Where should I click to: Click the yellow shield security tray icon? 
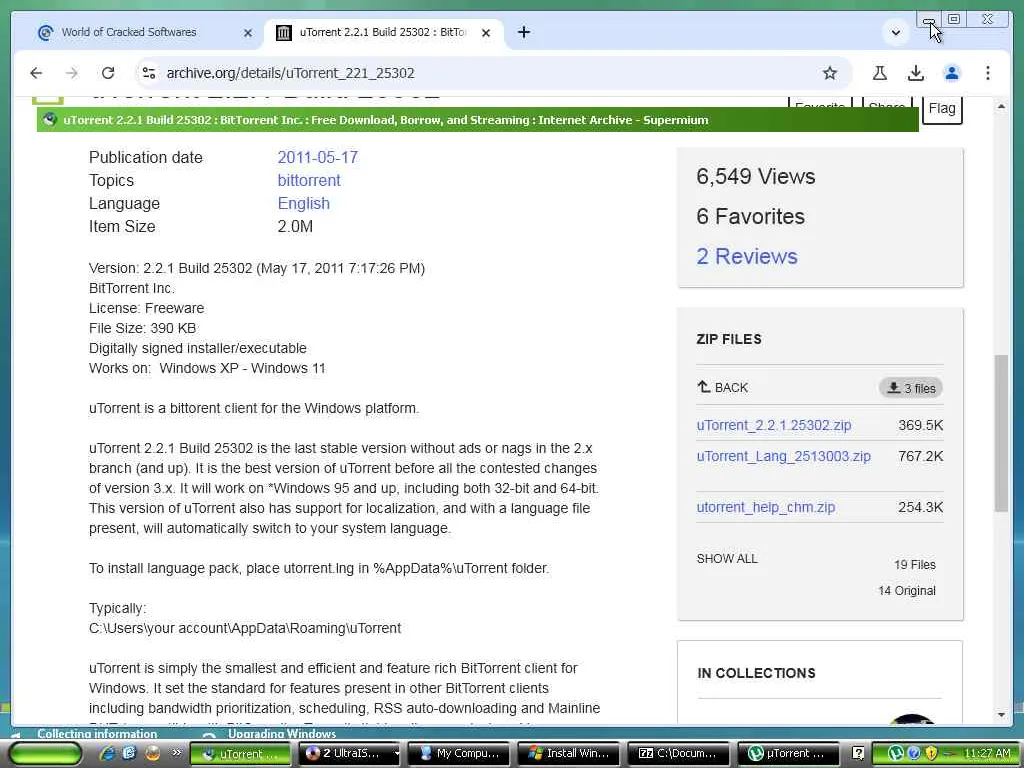point(931,754)
